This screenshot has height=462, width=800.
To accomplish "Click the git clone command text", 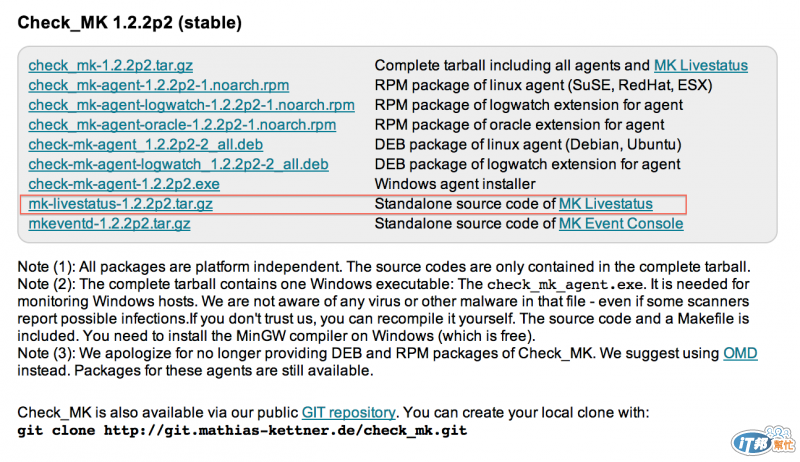I will point(242,430).
